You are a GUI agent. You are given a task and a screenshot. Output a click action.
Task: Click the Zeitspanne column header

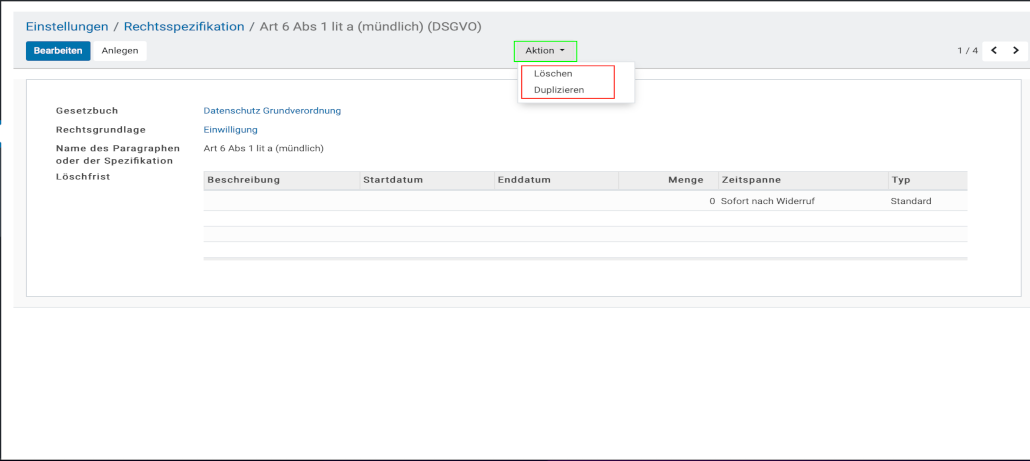[750, 180]
